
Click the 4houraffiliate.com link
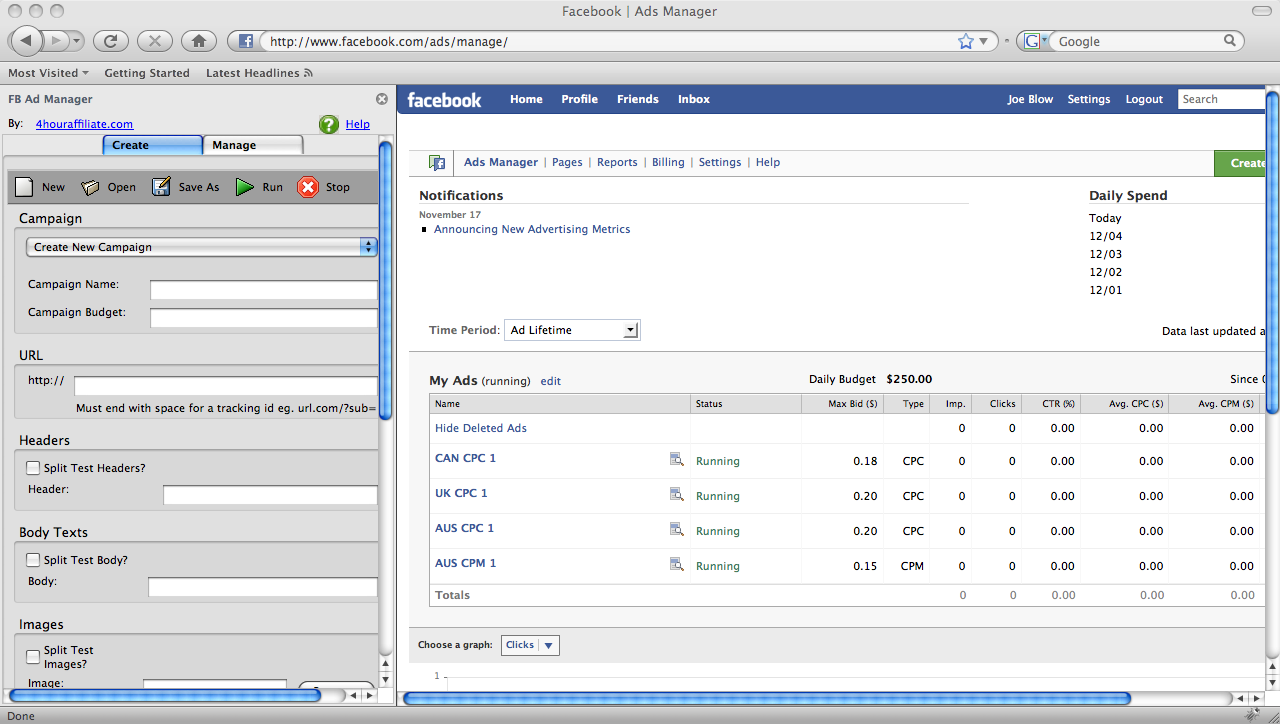click(84, 124)
